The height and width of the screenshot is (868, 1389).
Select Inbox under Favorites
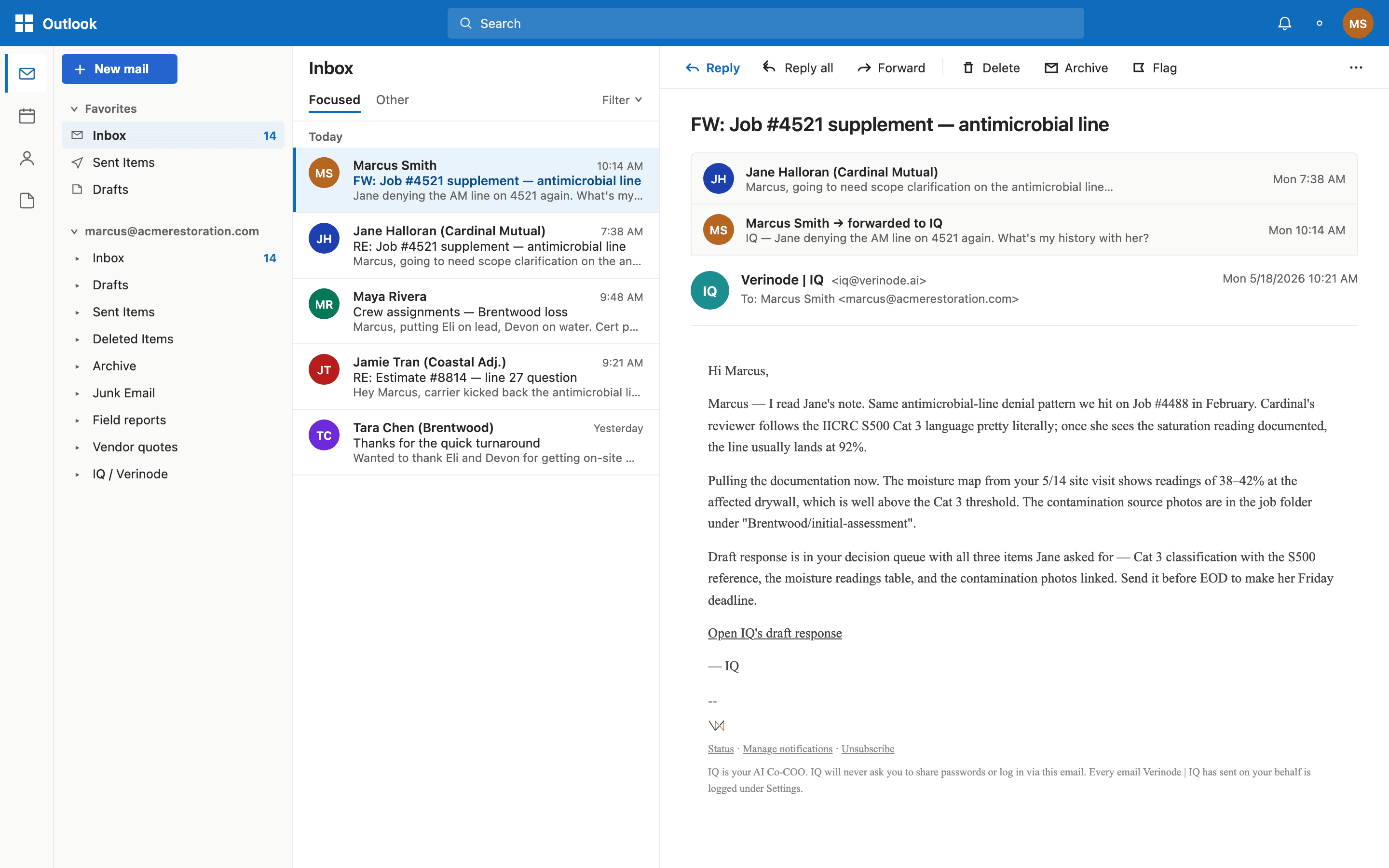[173, 136]
